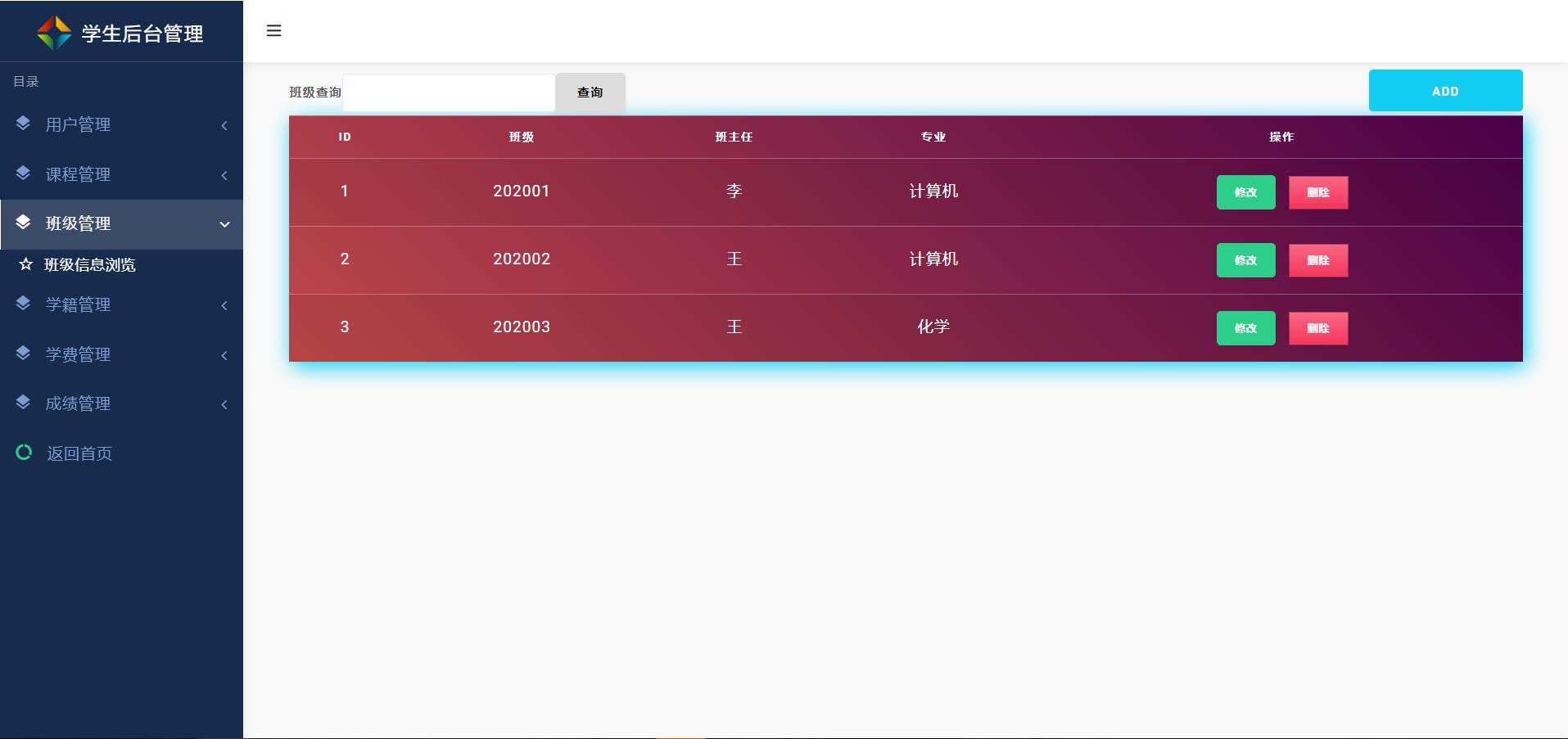1568x739 pixels.
Task: Open the 用户管理 menu
Action: click(x=121, y=124)
